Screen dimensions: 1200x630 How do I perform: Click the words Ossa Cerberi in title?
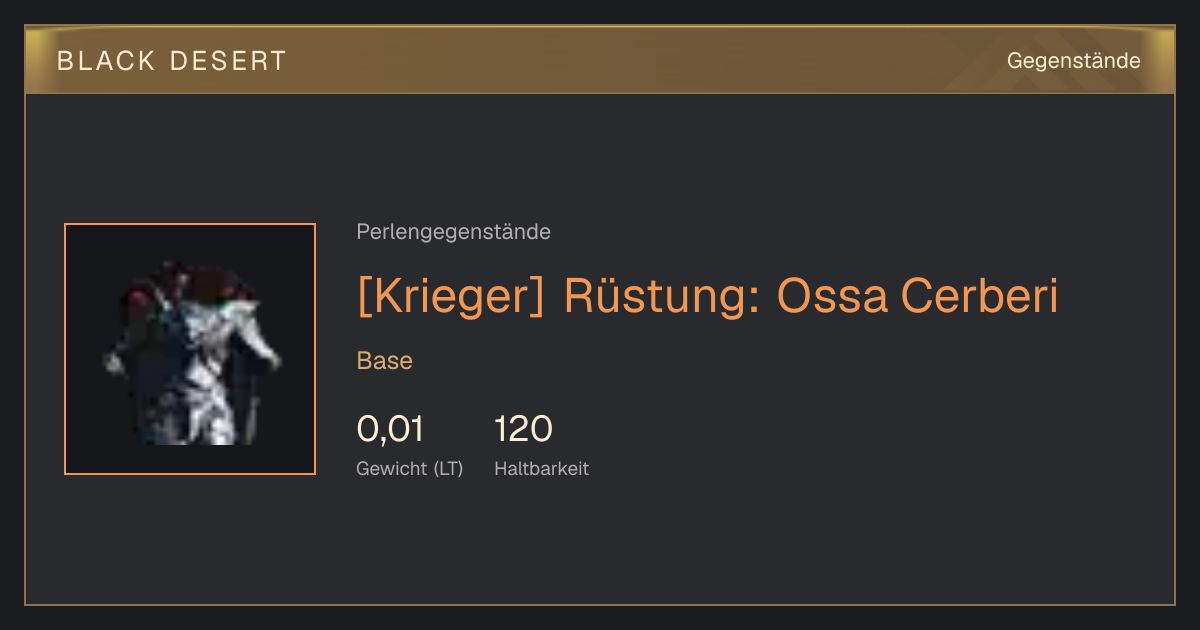click(x=917, y=296)
